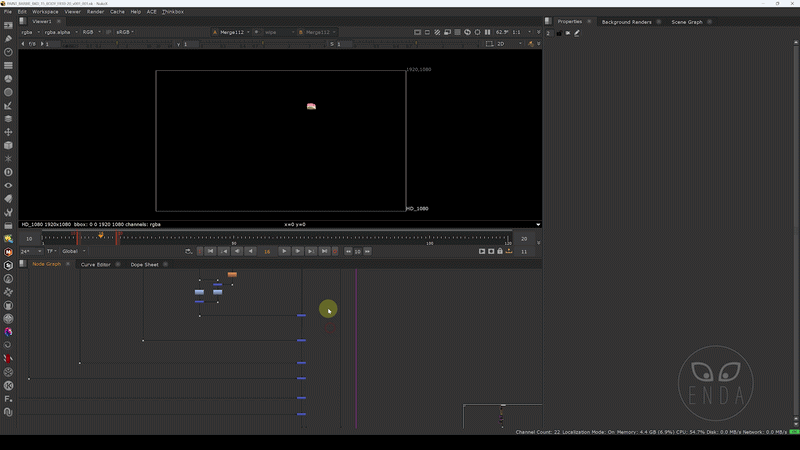Screen dimensions: 800x450
Task: Toggle the lock icon in Properties panel
Action: 559,33
